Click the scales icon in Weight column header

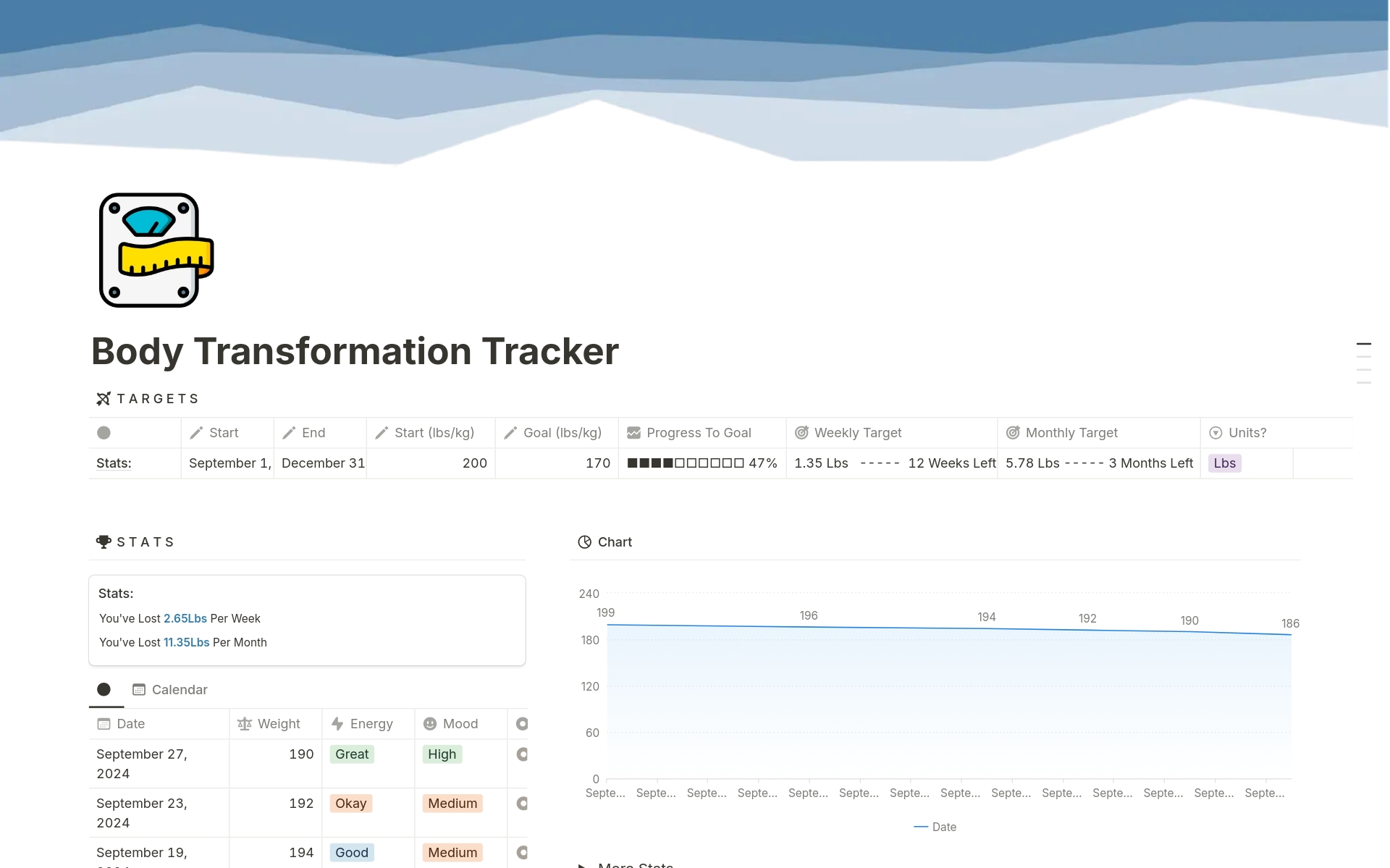pos(244,723)
